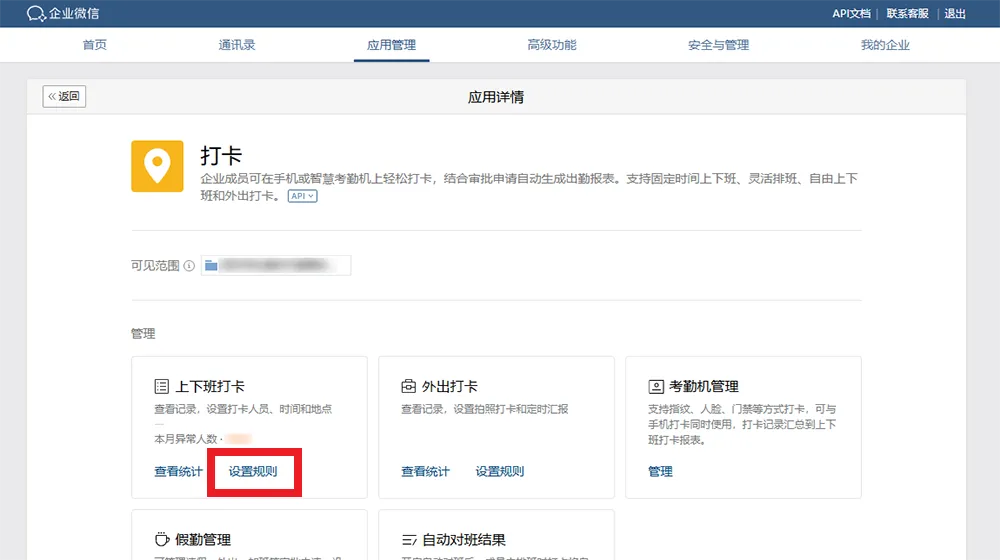Click the 返回 back button
This screenshot has width=1000, height=560.
coord(64,96)
